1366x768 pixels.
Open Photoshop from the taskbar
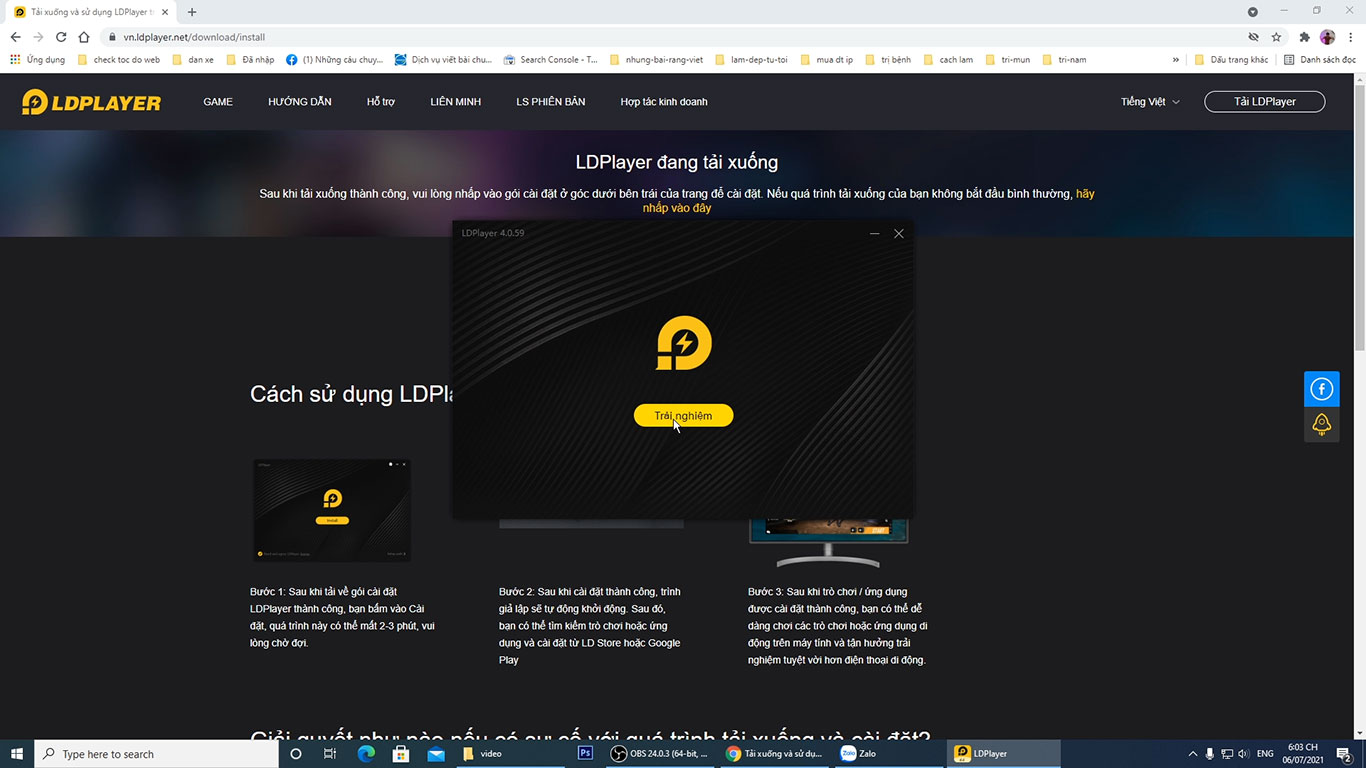[586, 754]
